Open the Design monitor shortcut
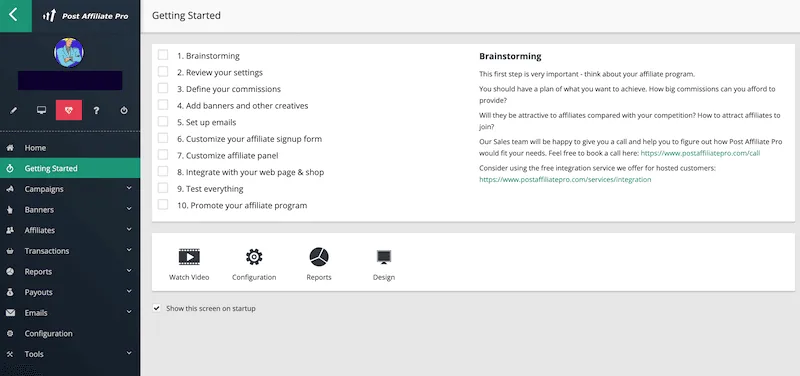 [384, 257]
